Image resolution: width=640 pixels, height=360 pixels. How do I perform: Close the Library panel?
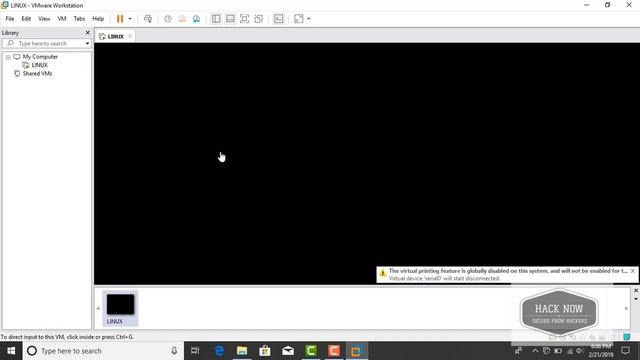coord(87,33)
